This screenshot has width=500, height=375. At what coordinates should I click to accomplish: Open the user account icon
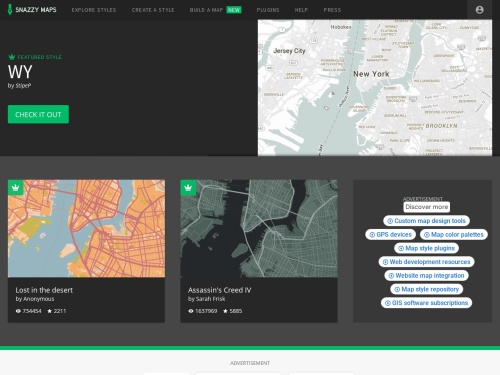point(479,10)
